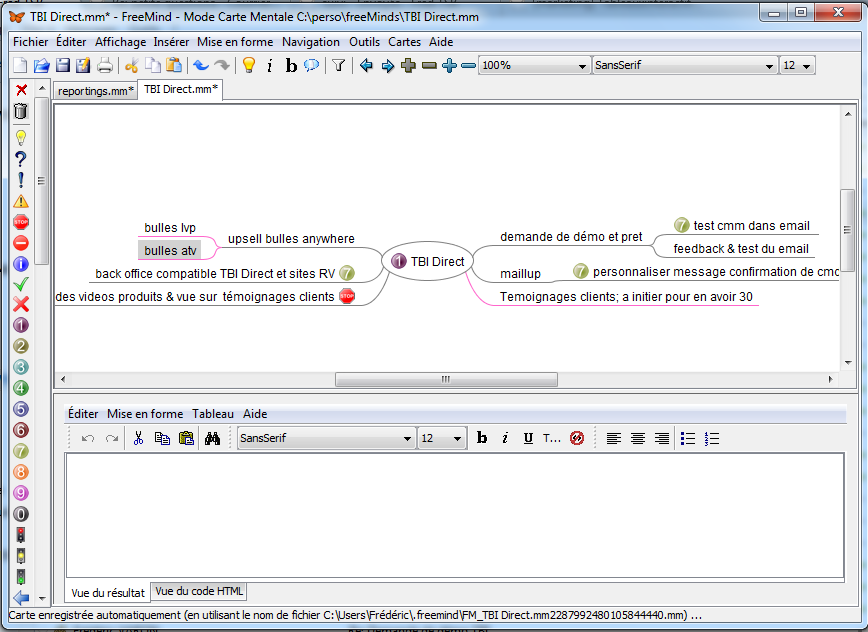This screenshot has height=632, width=868.
Task: Select the demande de démo et pret node
Action: click(571, 237)
